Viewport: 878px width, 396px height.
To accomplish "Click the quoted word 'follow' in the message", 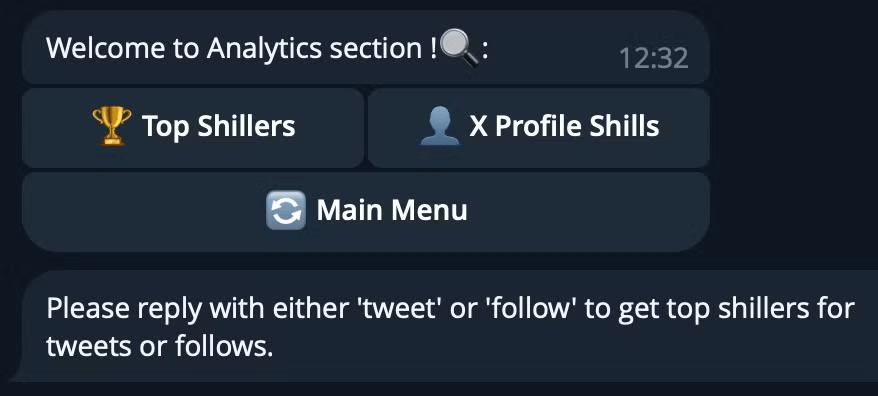I will (530, 308).
